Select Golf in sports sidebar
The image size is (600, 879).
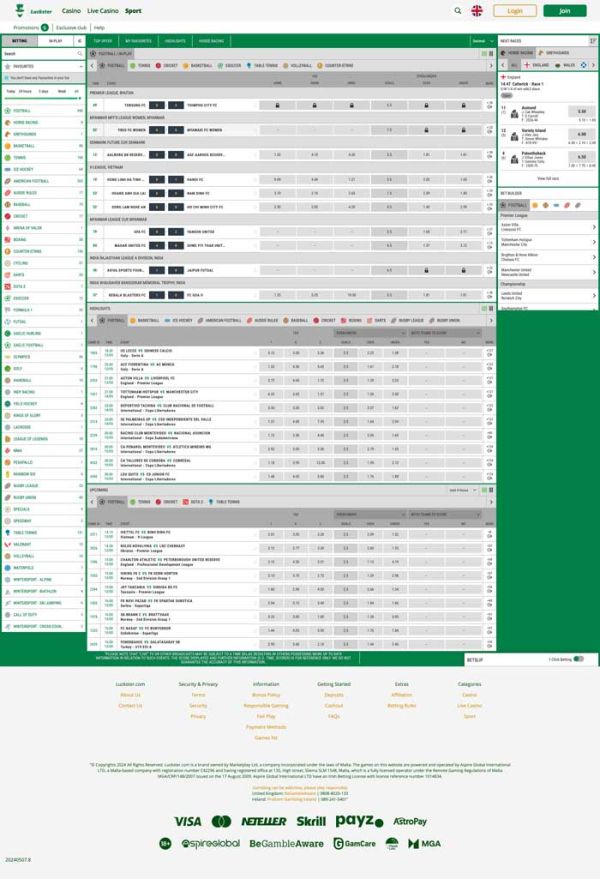click(43, 368)
